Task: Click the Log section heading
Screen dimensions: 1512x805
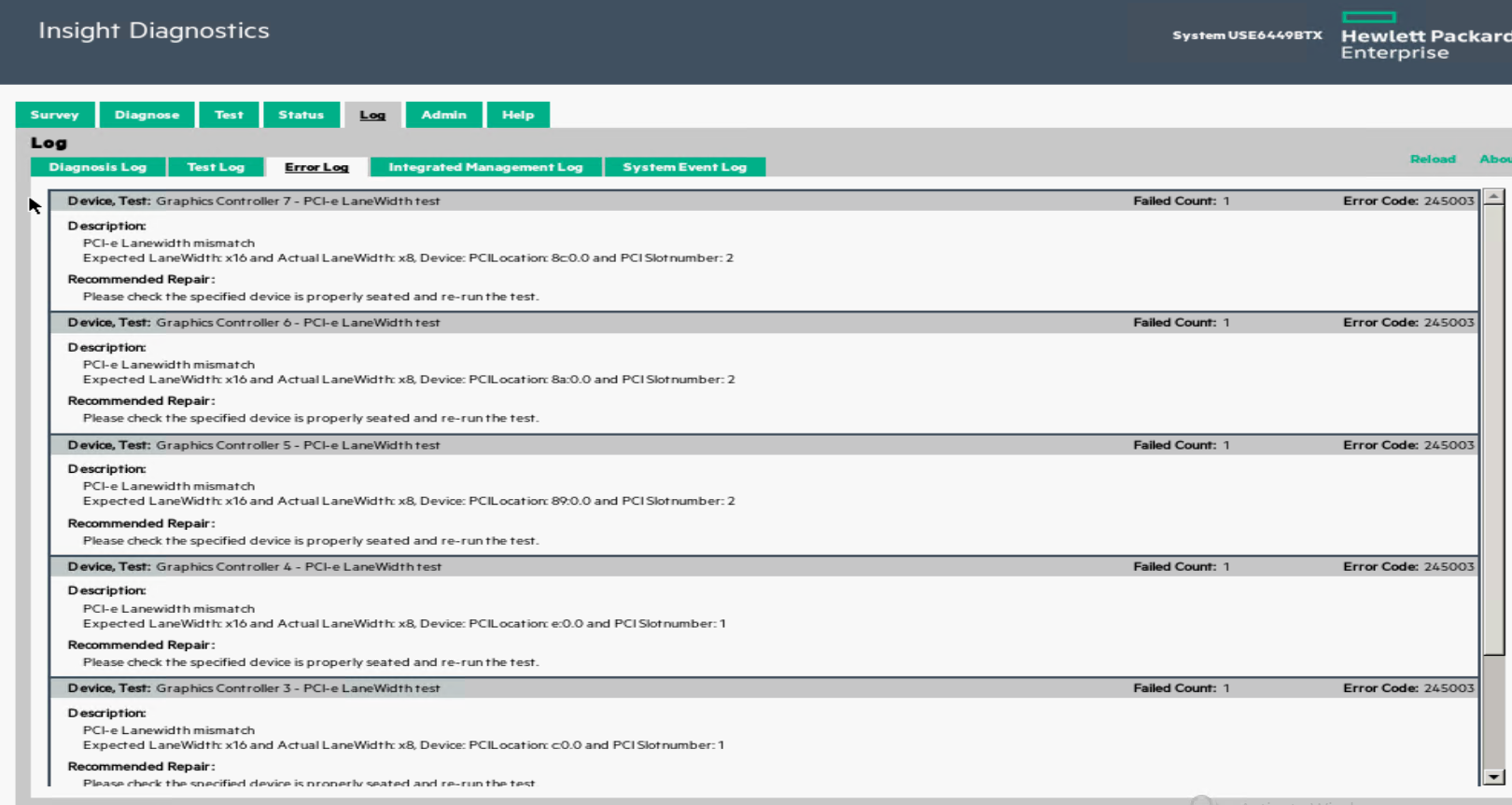Action: tap(49, 143)
